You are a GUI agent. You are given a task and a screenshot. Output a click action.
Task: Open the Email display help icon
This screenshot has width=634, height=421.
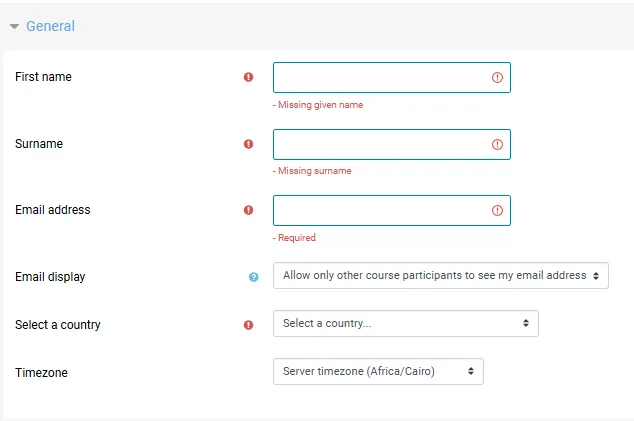tap(254, 277)
